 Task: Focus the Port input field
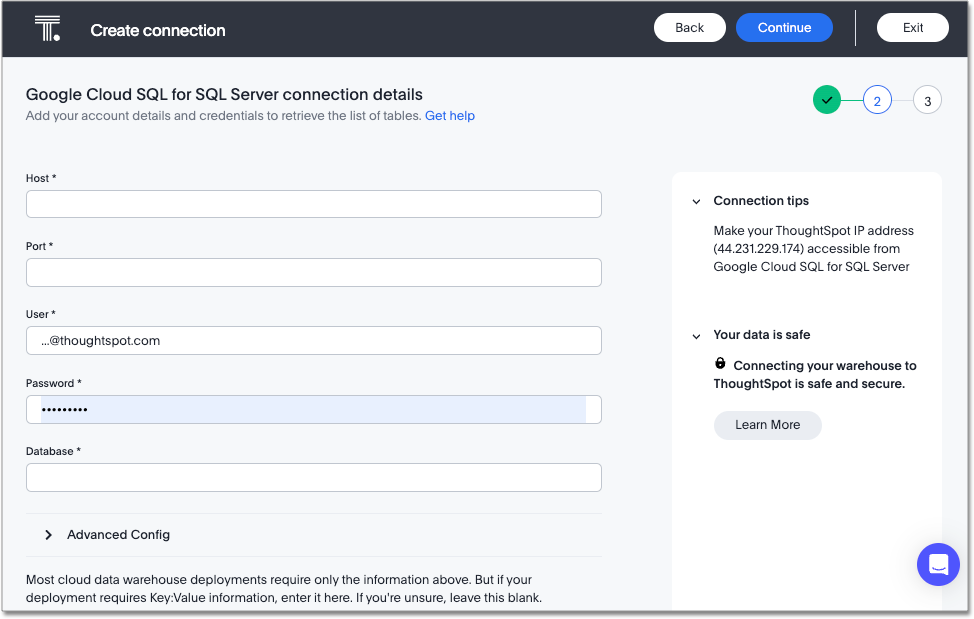(x=313, y=272)
